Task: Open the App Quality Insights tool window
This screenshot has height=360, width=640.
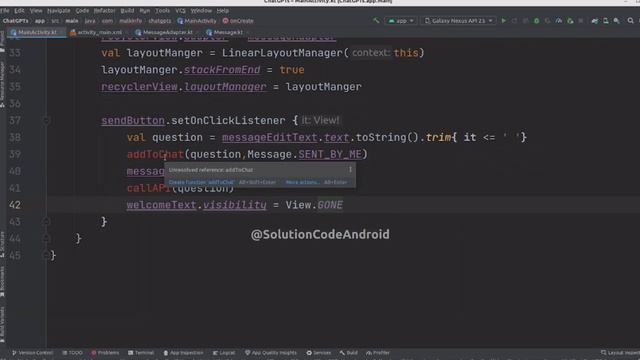Action: (271, 353)
